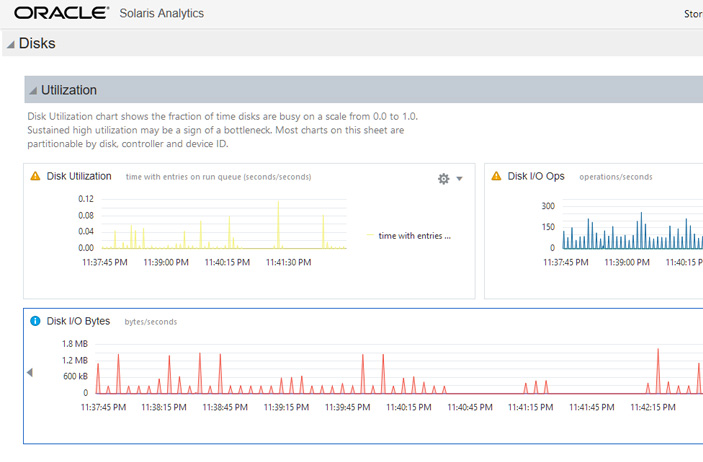Collapse the Disks section triangle
This screenshot has height=462, width=703.
pyautogui.click(x=11, y=44)
